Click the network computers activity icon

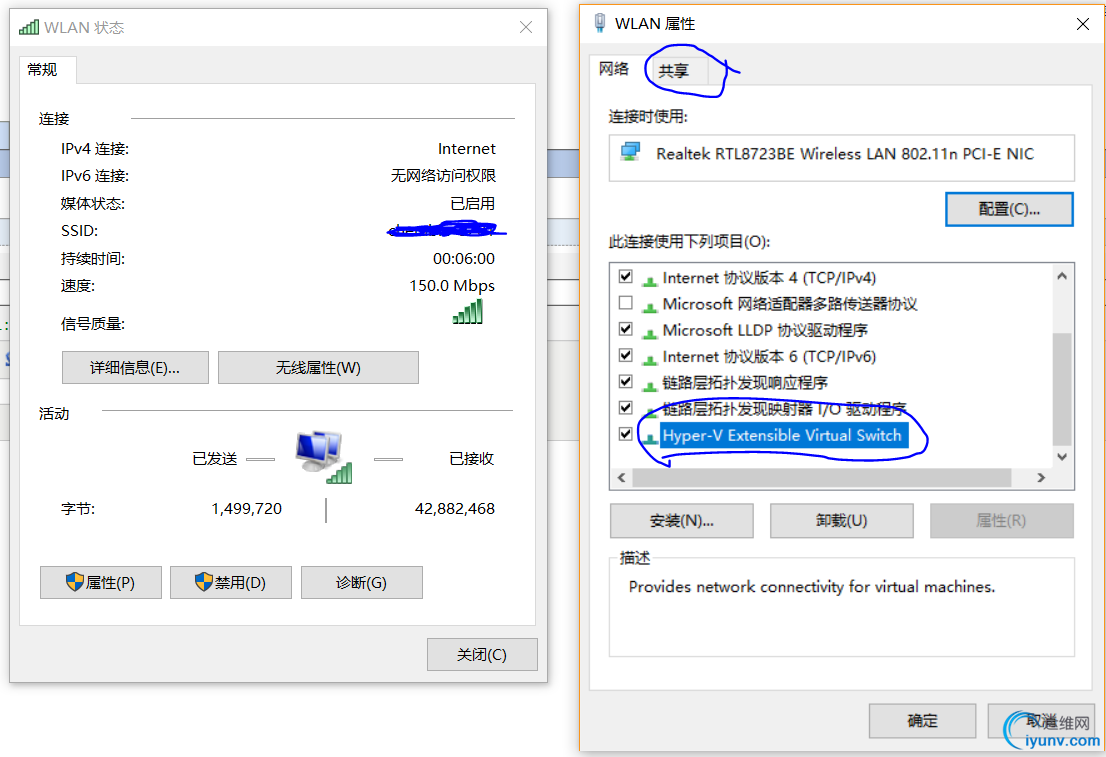(x=324, y=456)
